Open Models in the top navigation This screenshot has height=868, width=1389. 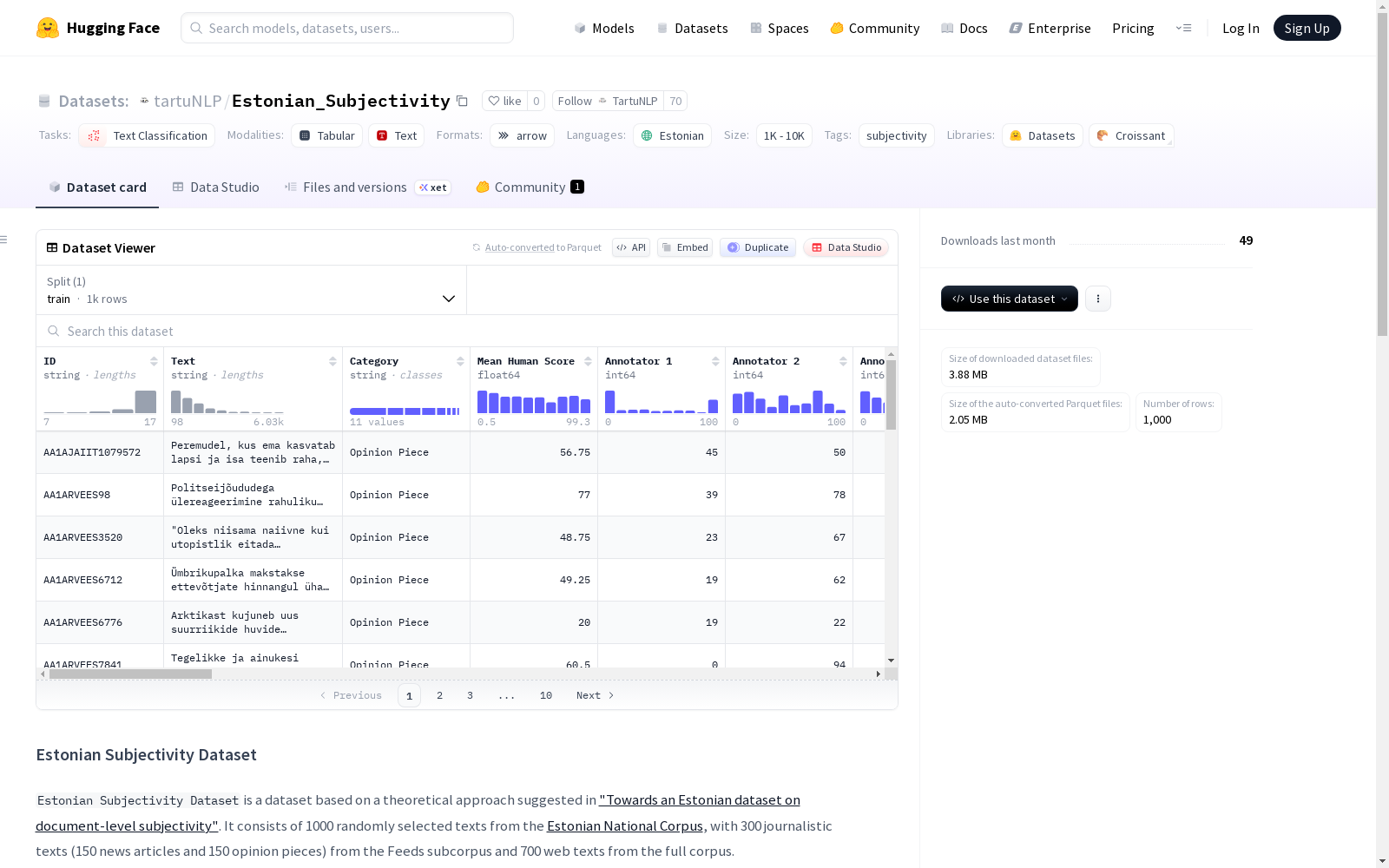(x=604, y=28)
